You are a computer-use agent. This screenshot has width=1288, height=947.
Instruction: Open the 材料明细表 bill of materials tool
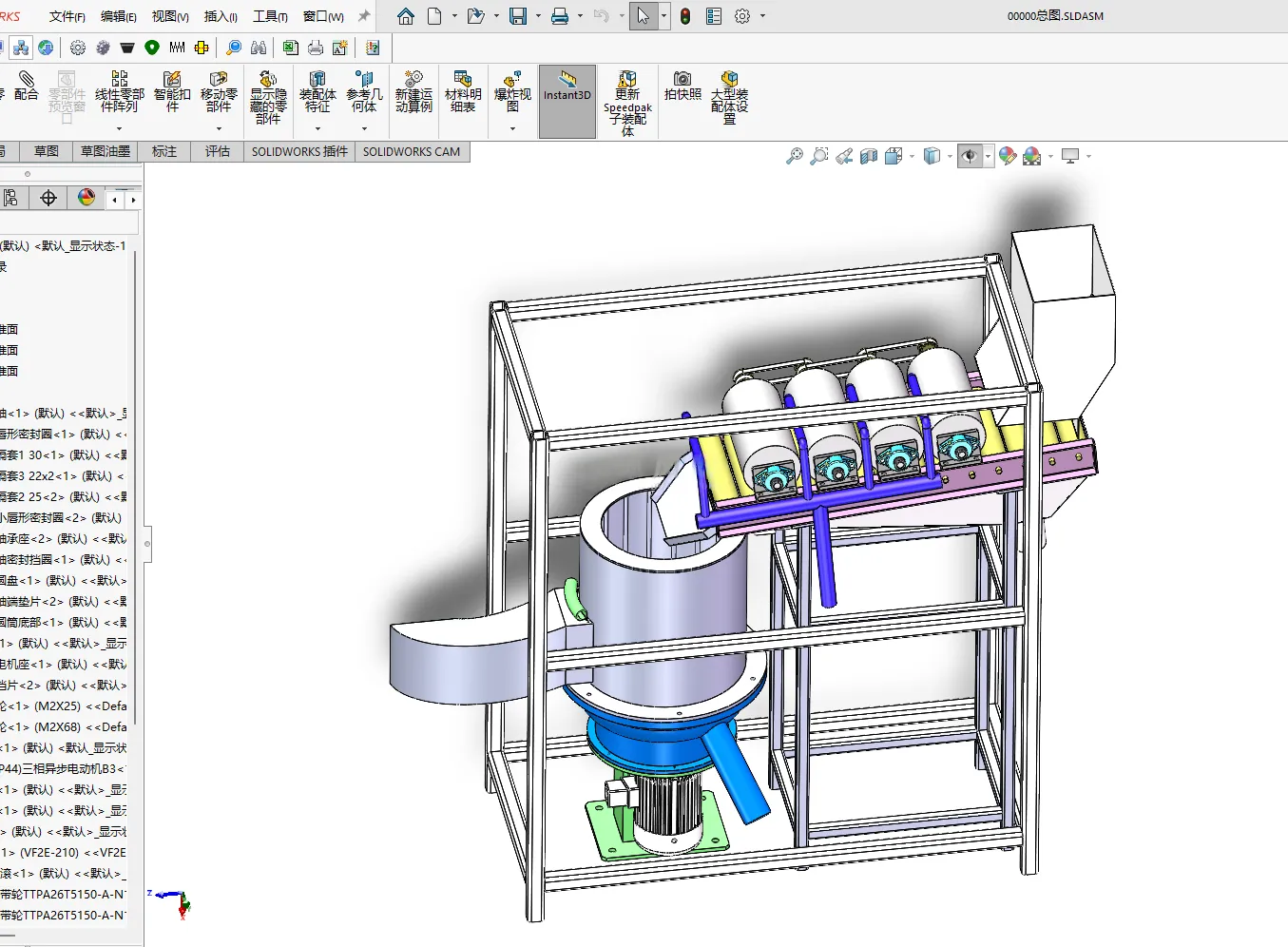463,91
